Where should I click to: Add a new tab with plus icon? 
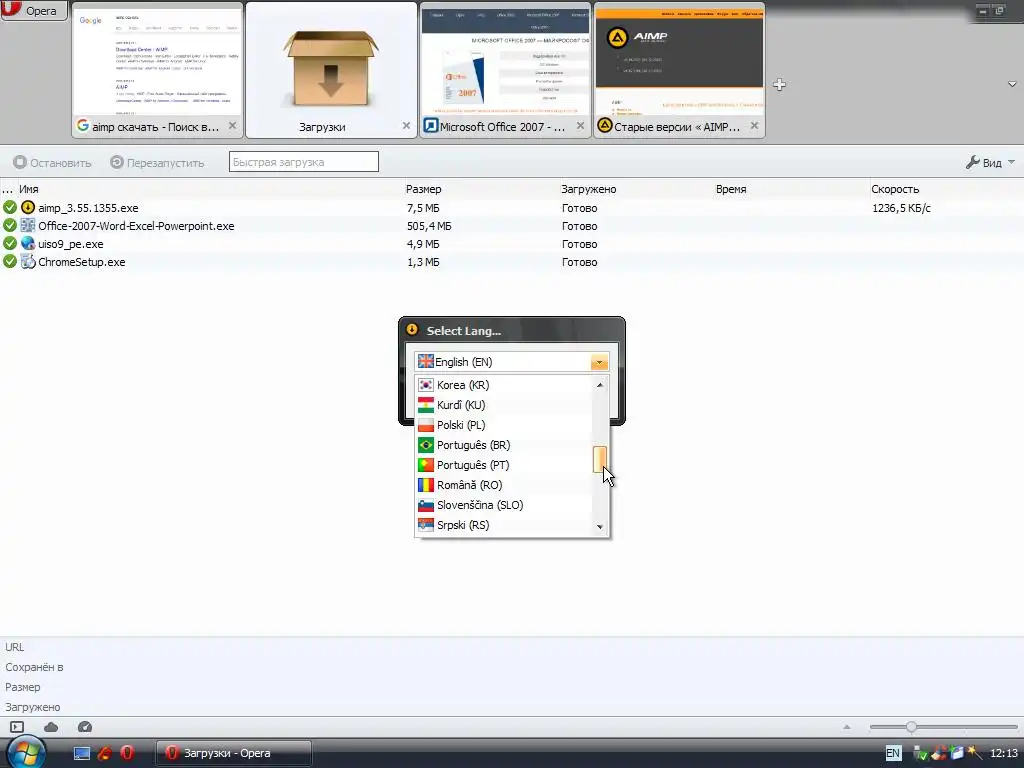click(x=779, y=84)
